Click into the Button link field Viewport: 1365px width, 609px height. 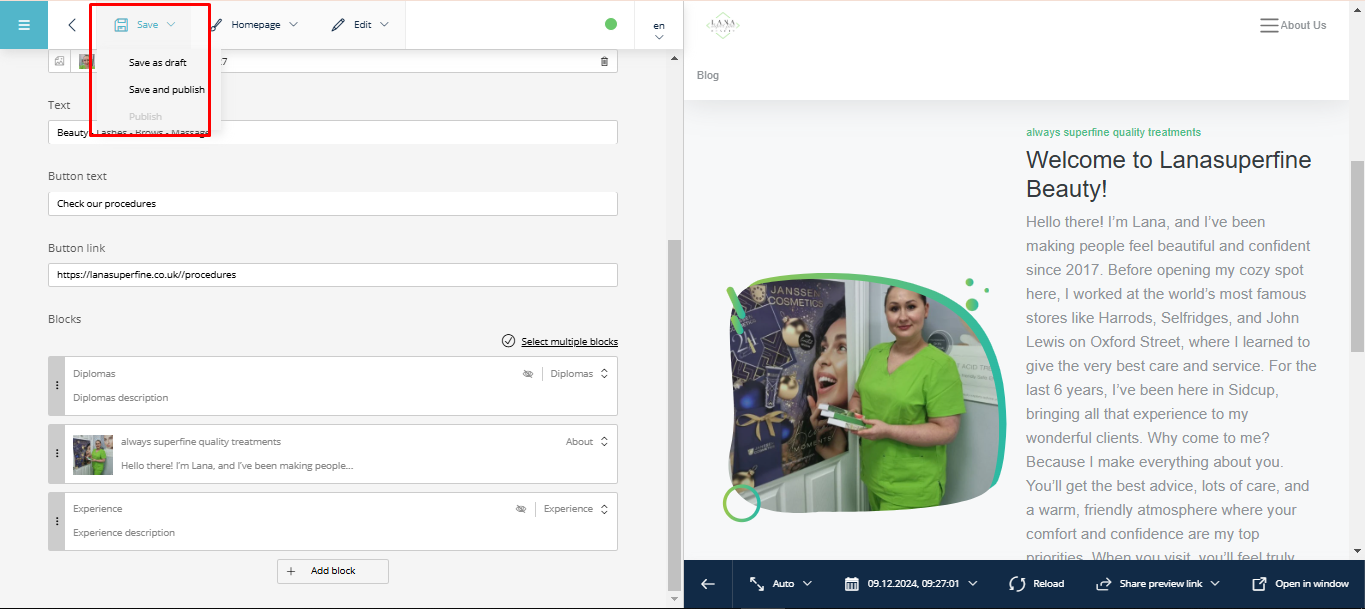tap(332, 275)
